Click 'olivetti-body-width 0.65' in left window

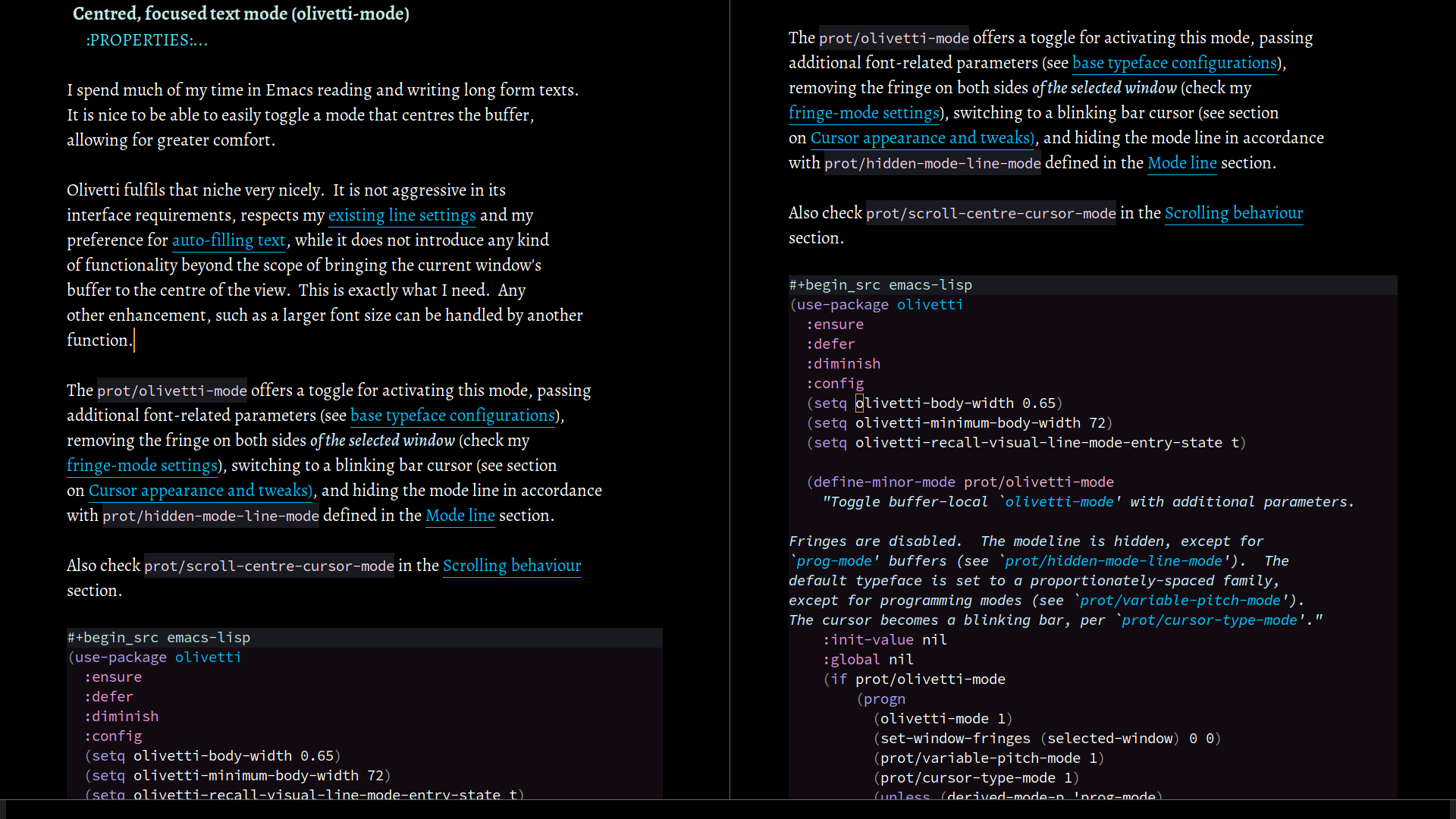point(234,756)
